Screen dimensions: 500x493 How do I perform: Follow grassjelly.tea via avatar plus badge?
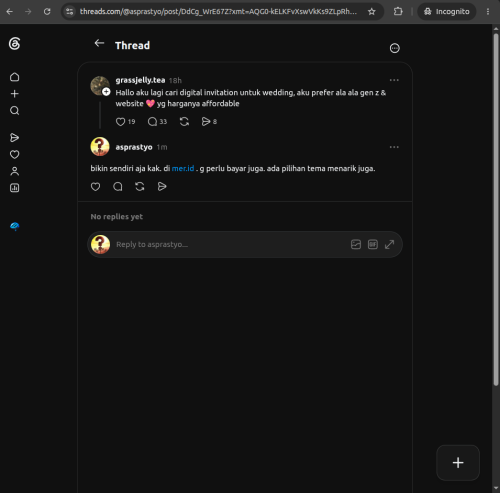click(106, 92)
